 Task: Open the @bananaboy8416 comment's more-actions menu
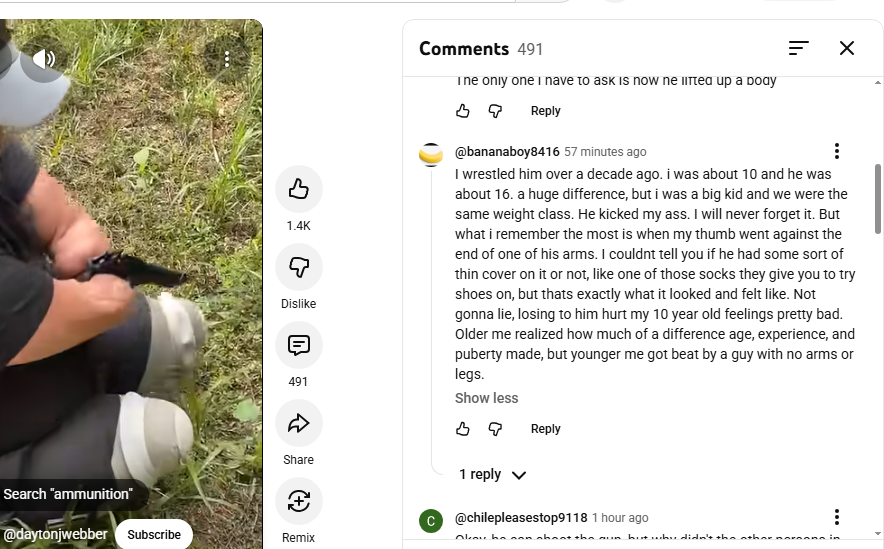tap(837, 152)
